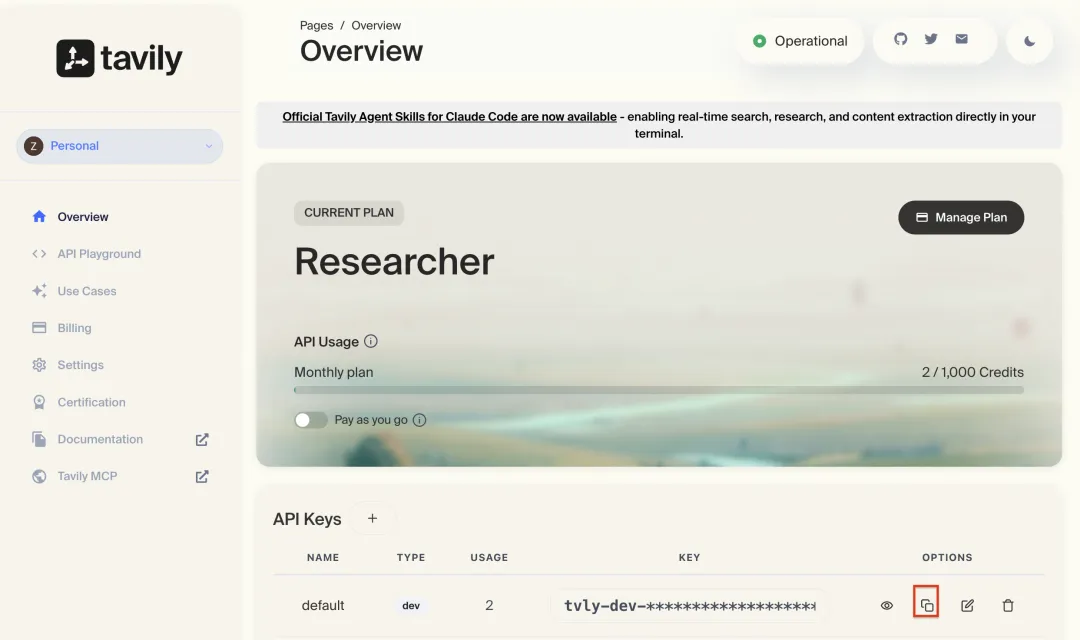Click the API Playground code brackets icon
Screen dimensions: 1080x640
coord(39,254)
